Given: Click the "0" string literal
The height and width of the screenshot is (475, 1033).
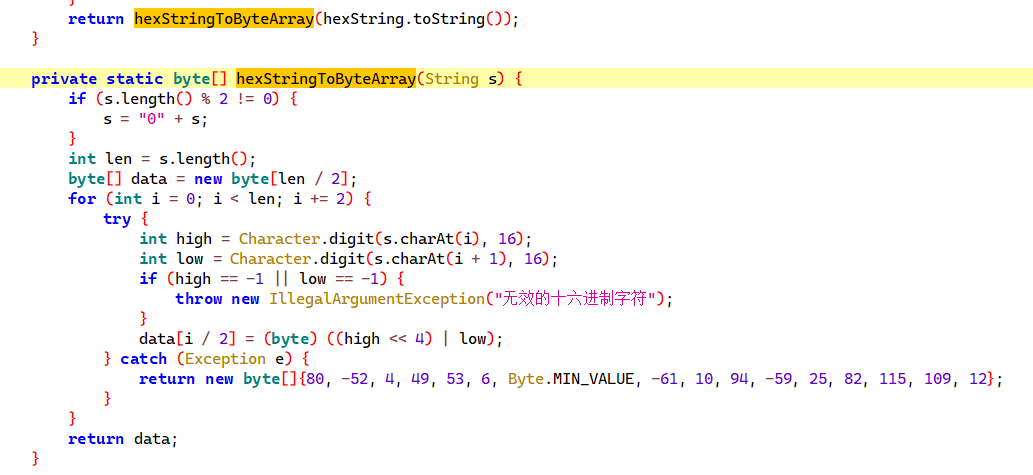Looking at the screenshot, I should (x=153, y=118).
